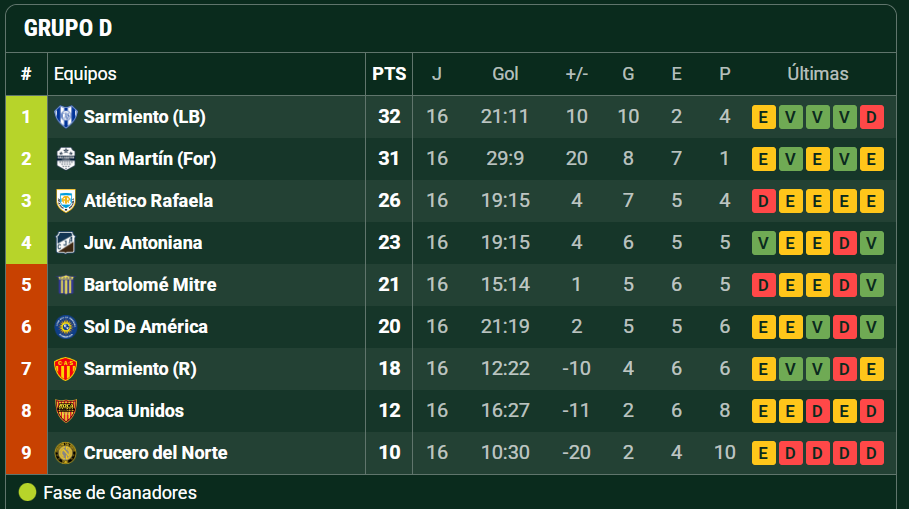This screenshot has height=509, width=909.
Task: Open the Crucero del Norte team link
Action: 155,453
